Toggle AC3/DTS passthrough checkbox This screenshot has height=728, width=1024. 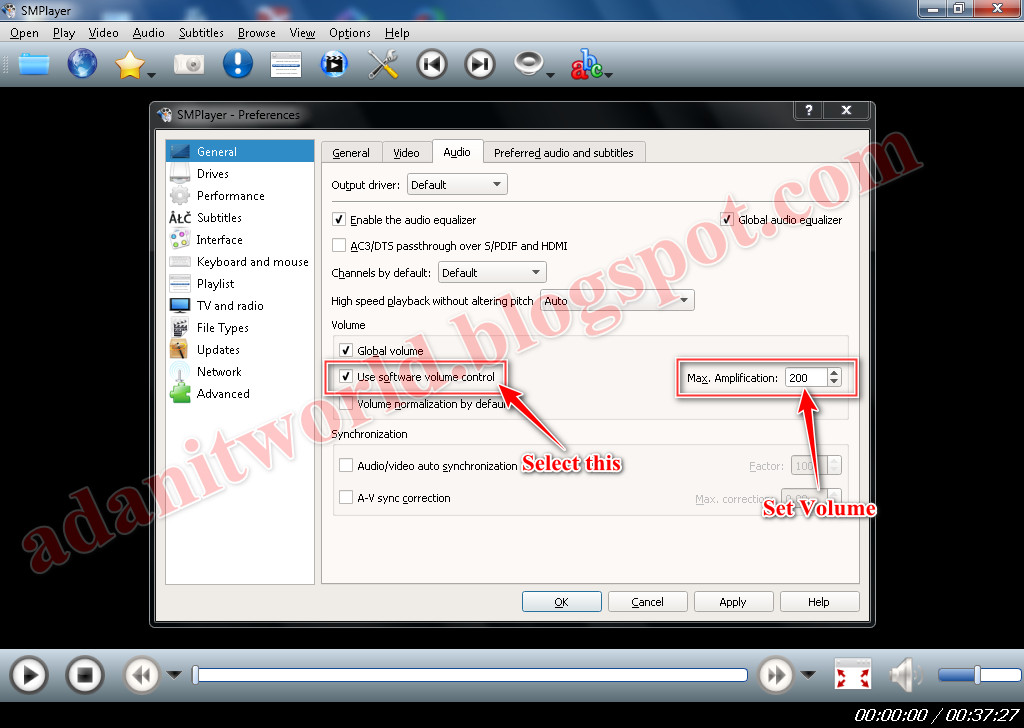[x=339, y=245]
